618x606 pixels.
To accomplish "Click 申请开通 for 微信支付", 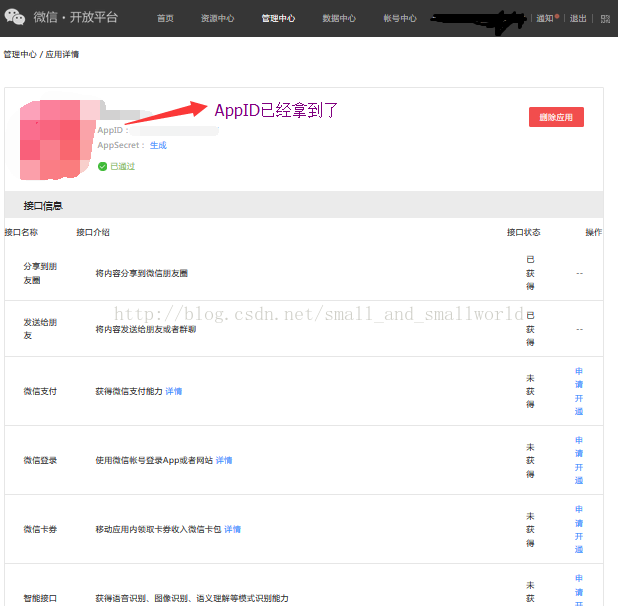I will point(579,391).
